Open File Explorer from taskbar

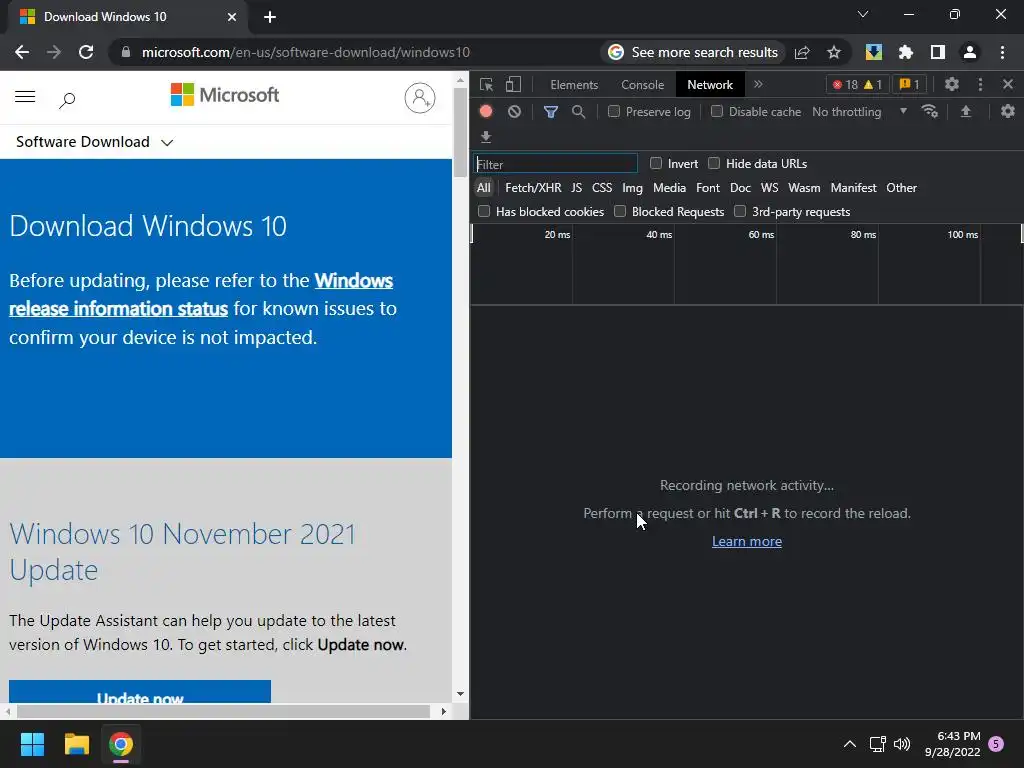coord(76,744)
